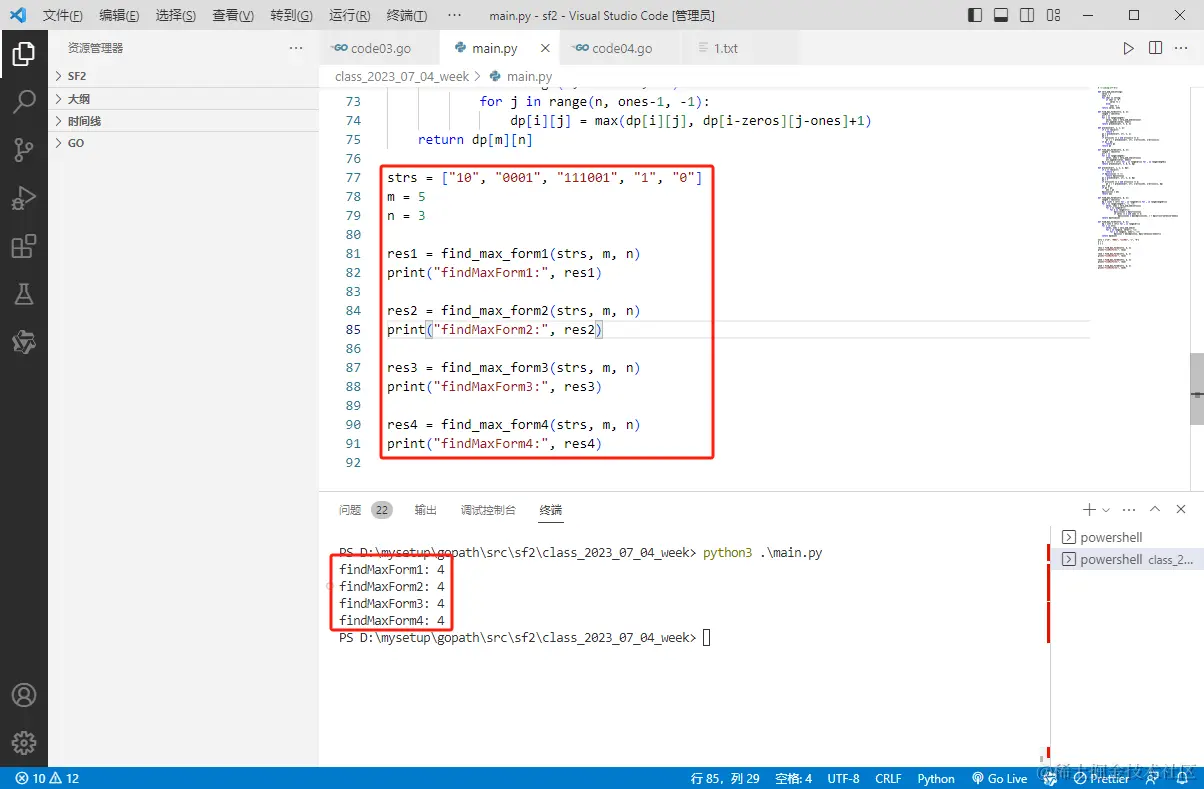Split the editor to the right

[1155, 48]
